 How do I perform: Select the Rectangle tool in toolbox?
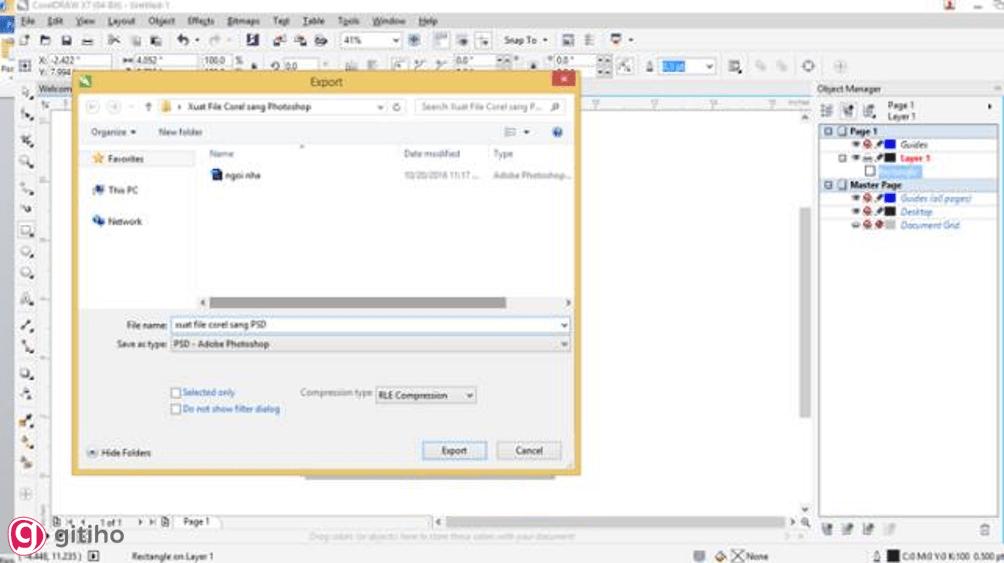pos(26,231)
